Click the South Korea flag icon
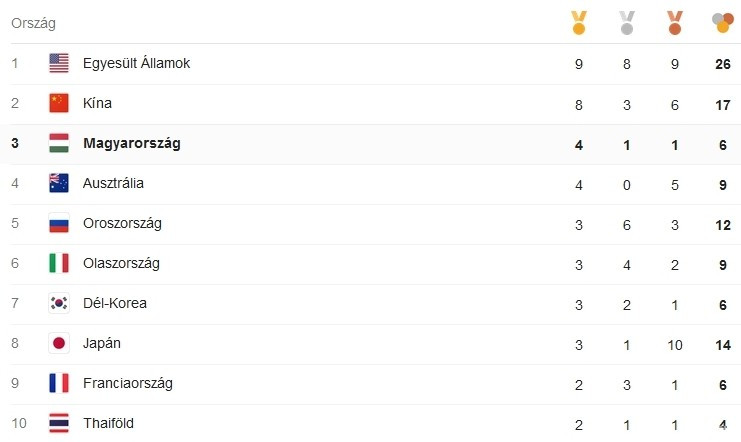Screen dimensions: 741x442 (59, 303)
